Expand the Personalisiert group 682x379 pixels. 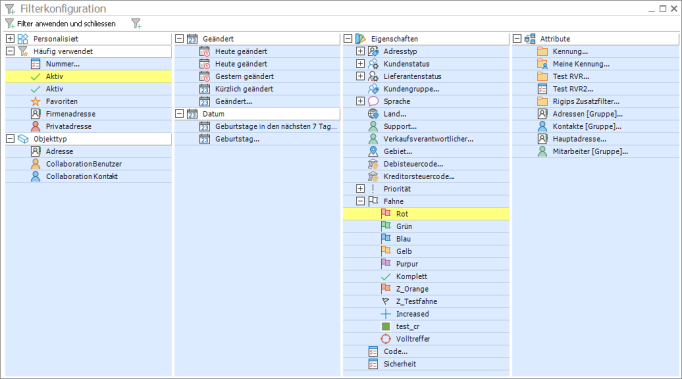(10, 39)
